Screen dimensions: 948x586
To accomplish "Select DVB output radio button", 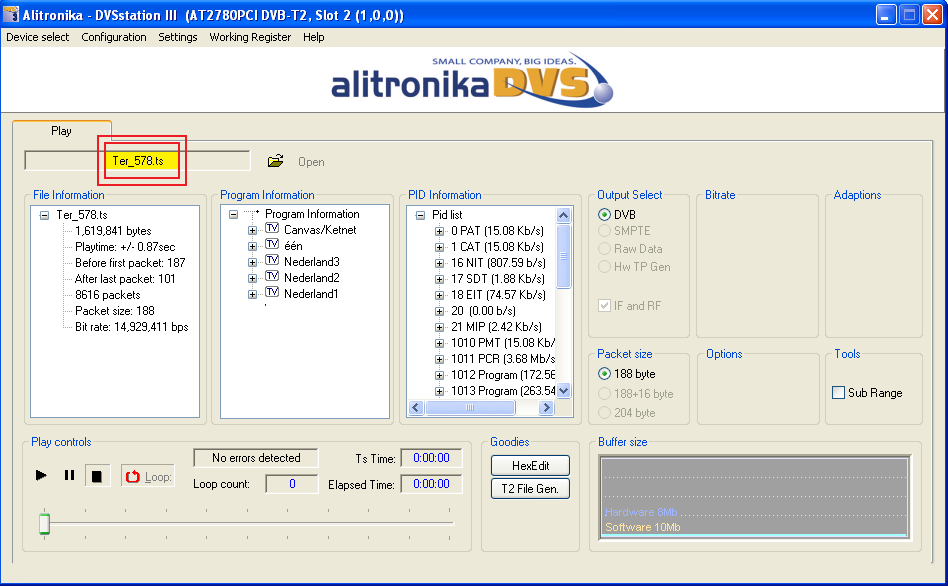I will coord(604,215).
